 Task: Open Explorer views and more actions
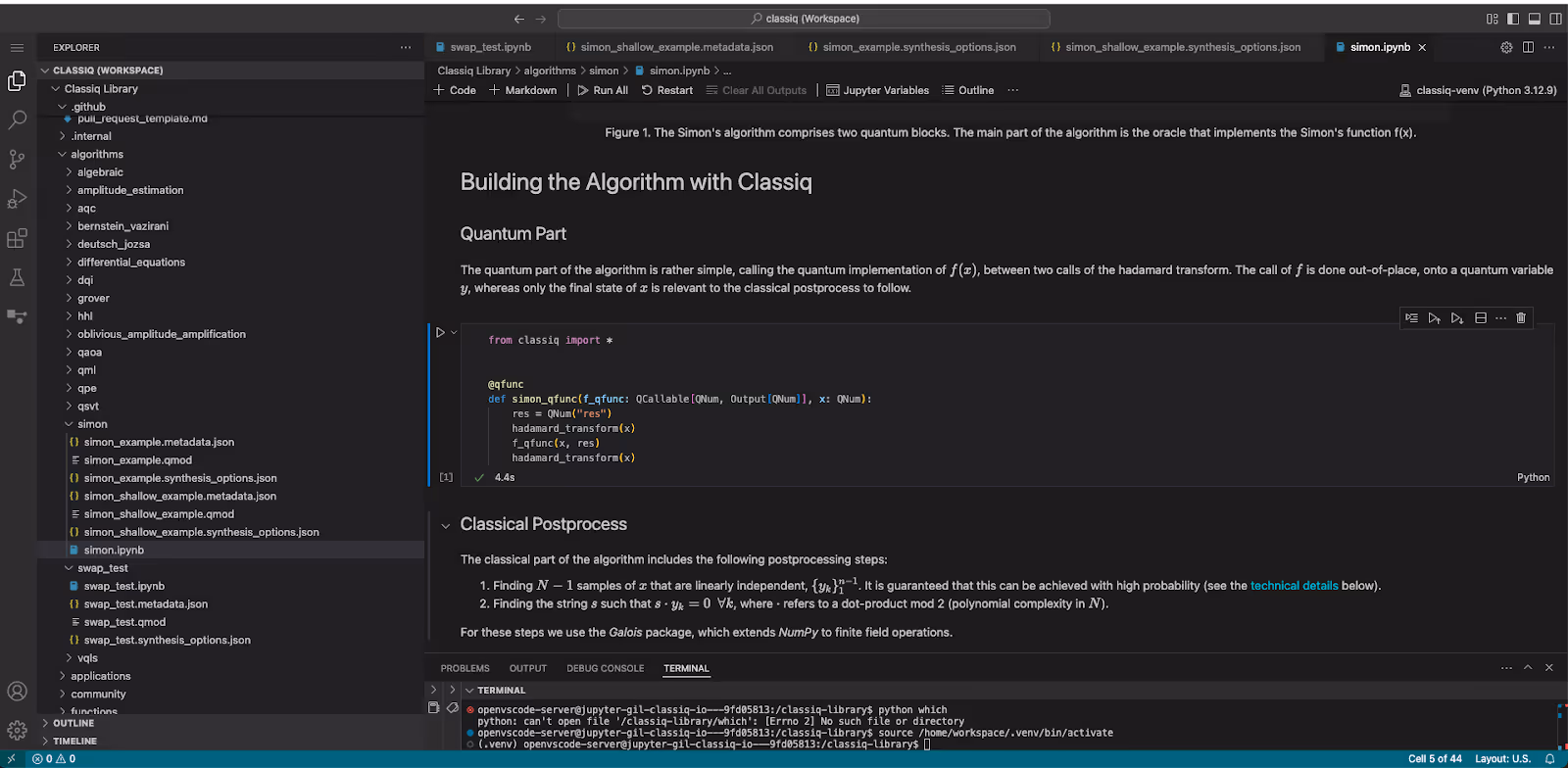406,47
